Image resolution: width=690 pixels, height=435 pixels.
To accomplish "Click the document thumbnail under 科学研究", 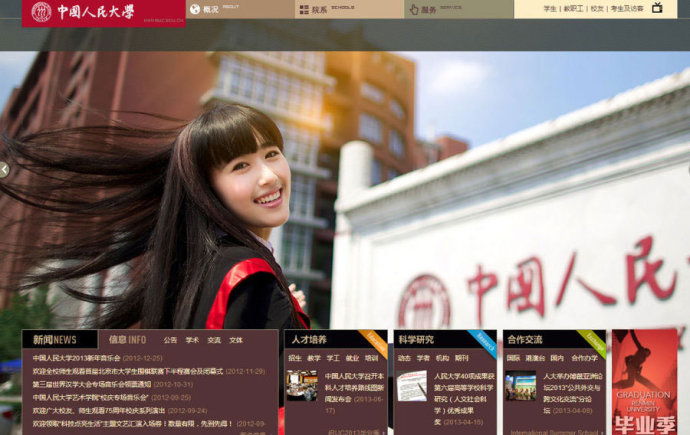I will pyautogui.click(x=411, y=385).
